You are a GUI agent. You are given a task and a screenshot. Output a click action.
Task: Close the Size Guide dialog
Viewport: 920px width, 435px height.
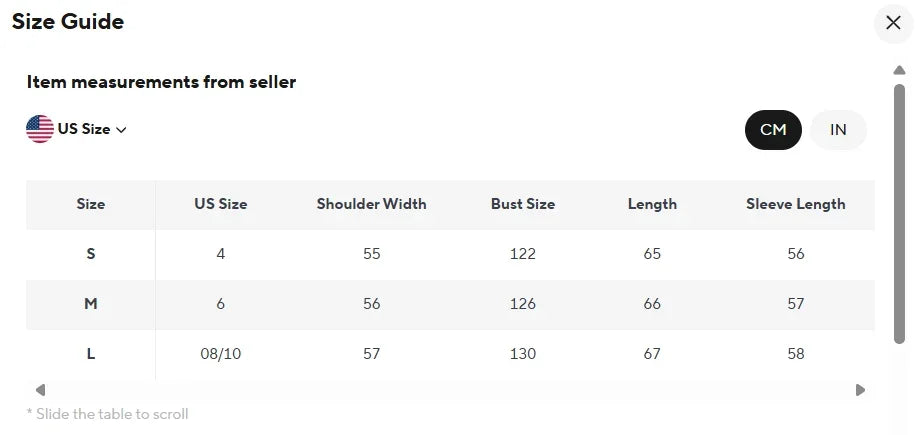tap(893, 23)
